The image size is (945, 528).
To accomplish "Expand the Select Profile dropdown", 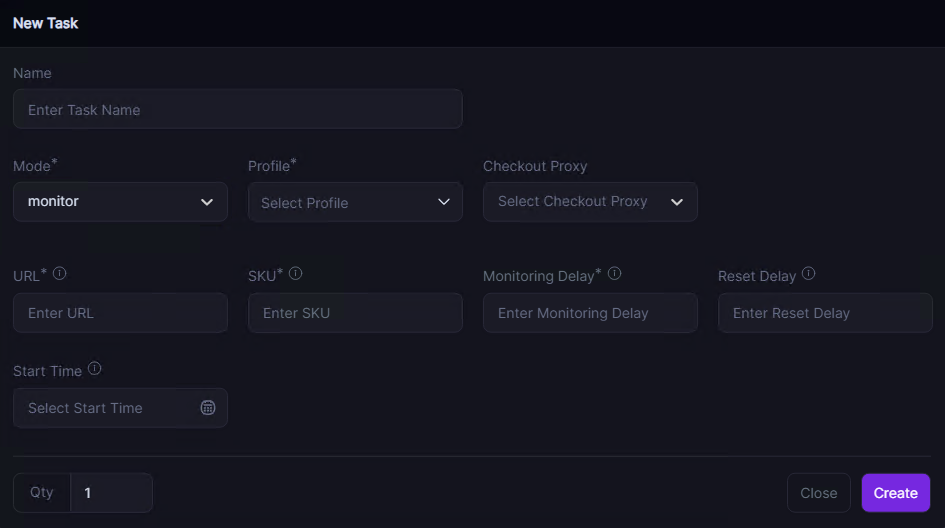I will (x=355, y=202).
